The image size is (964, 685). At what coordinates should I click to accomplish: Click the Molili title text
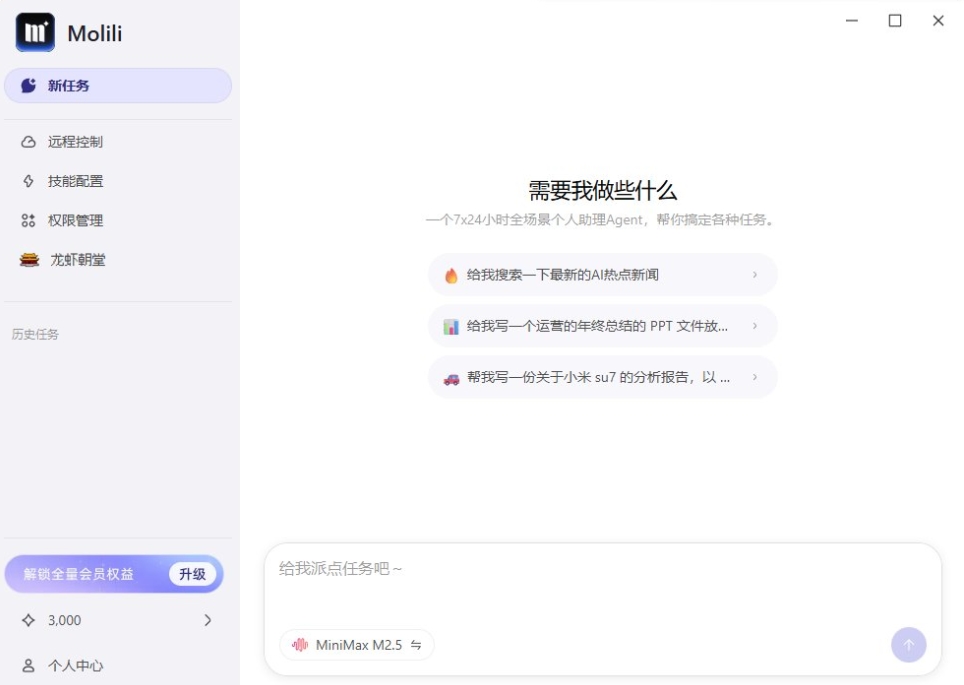pyautogui.click(x=95, y=33)
